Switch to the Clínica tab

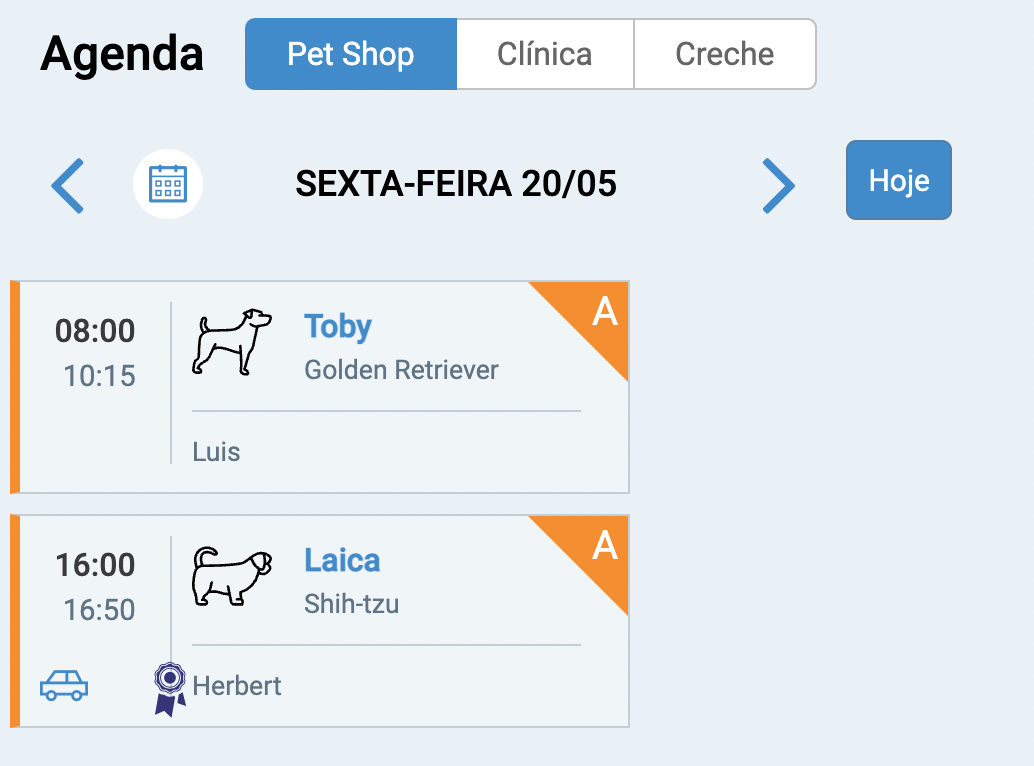click(x=545, y=54)
